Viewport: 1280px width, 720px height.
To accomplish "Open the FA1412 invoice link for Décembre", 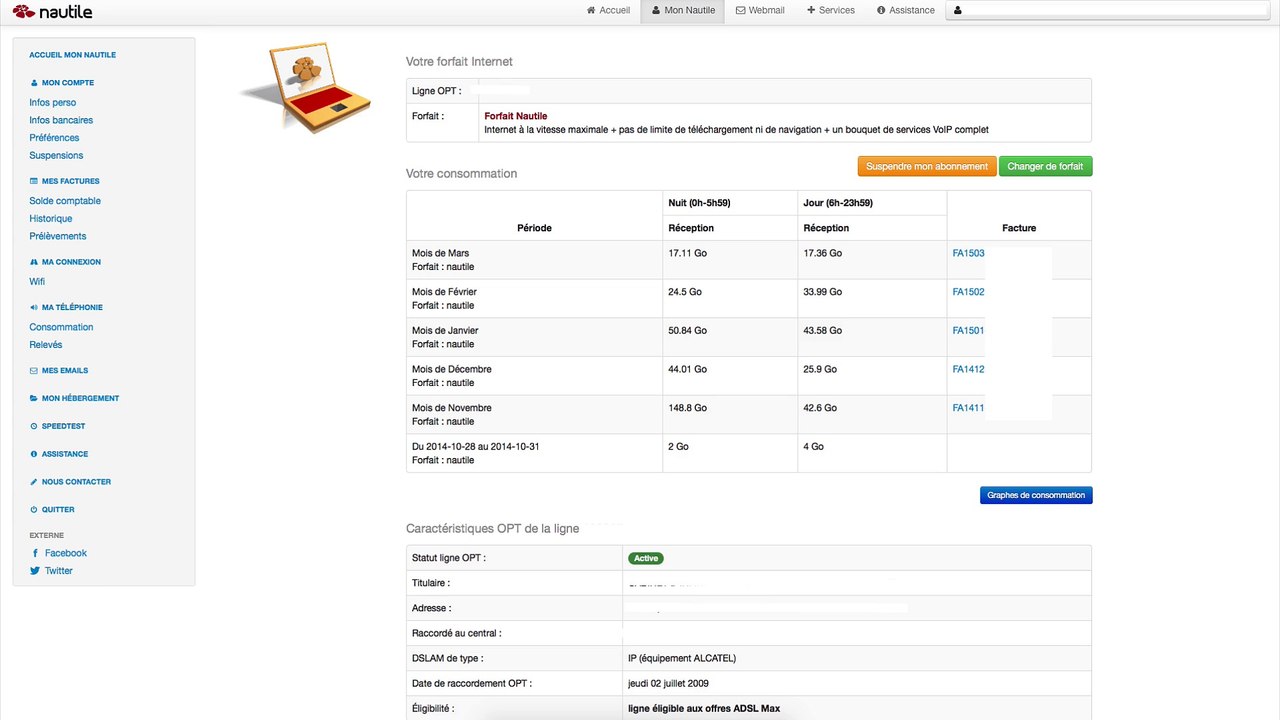I will click(968, 369).
